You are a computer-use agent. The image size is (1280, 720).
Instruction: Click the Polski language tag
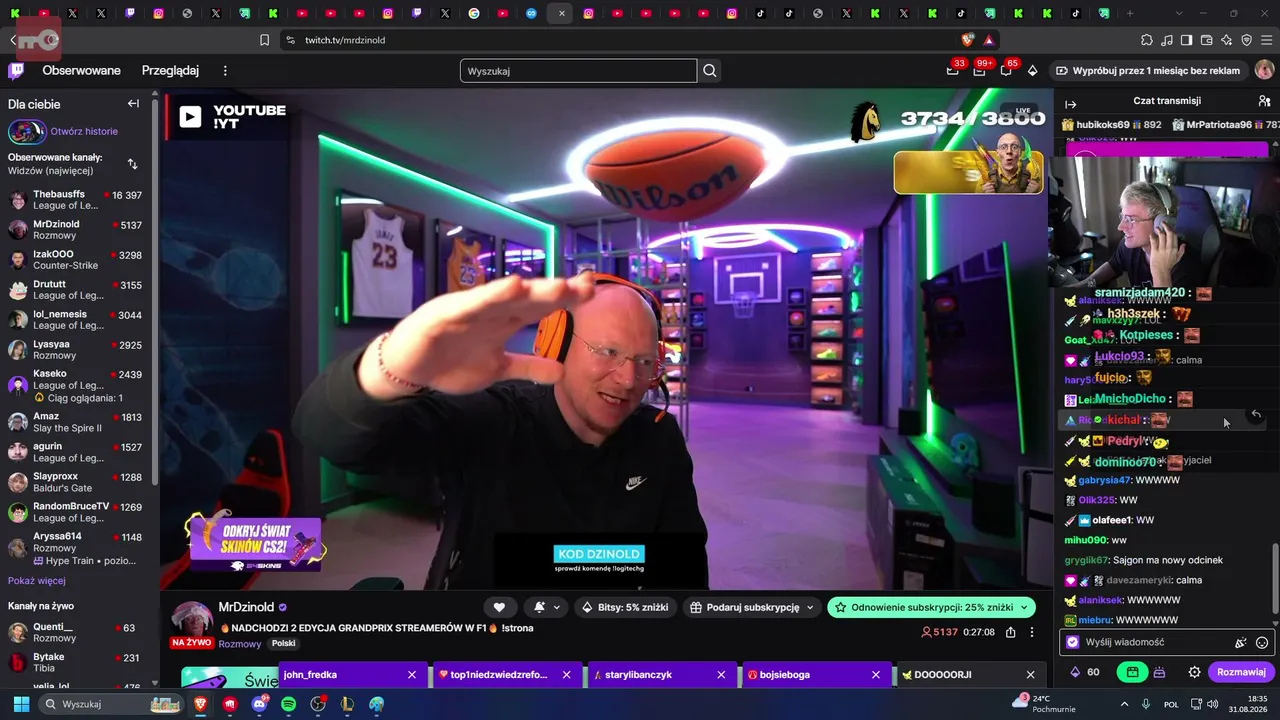[284, 644]
